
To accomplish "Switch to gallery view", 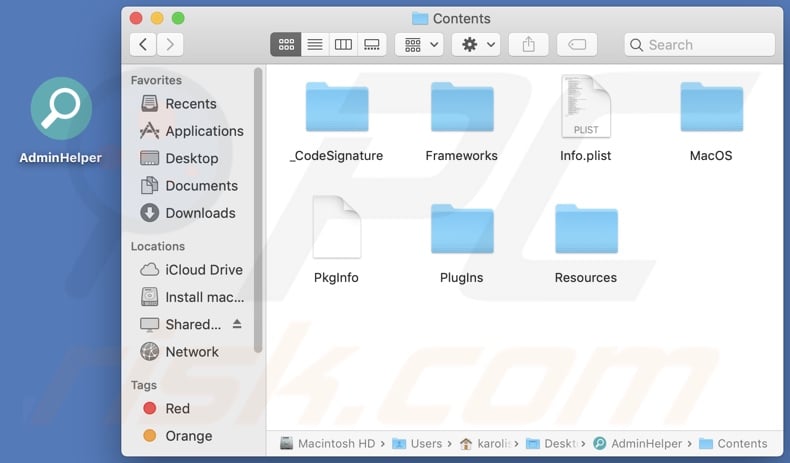I will coord(372,45).
